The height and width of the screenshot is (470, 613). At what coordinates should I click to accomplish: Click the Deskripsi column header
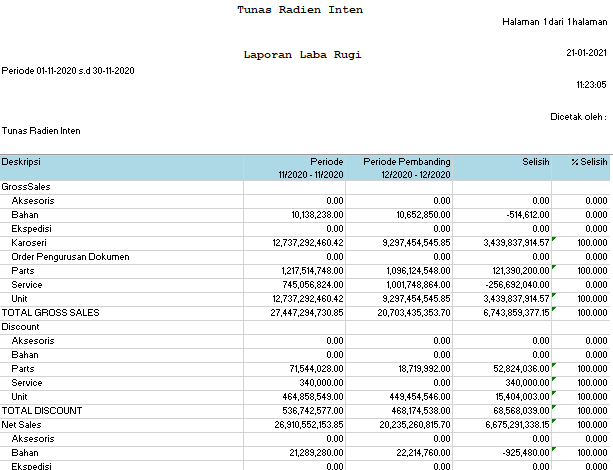122,168
